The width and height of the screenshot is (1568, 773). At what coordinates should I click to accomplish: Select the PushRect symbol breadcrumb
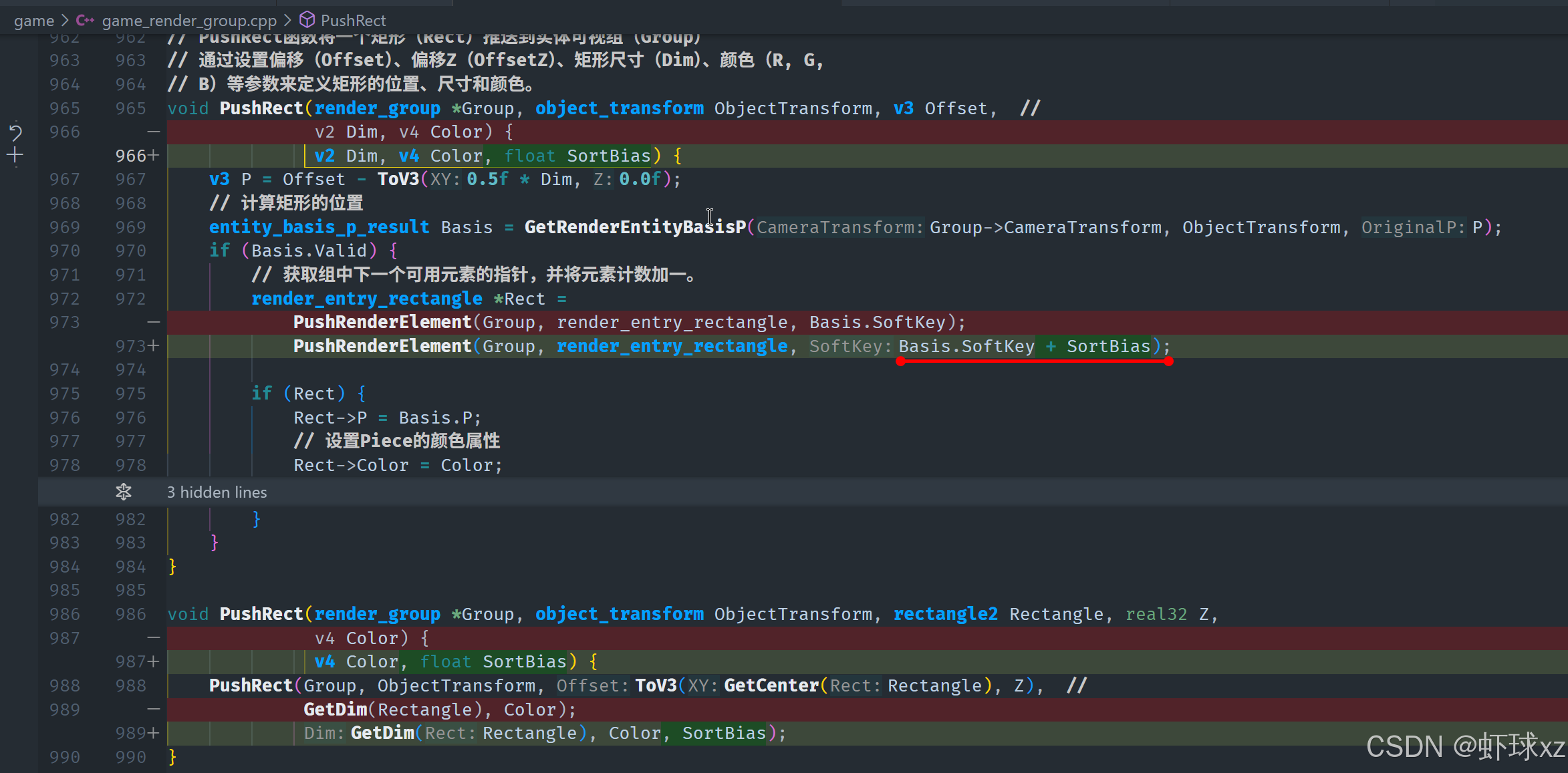[353, 21]
